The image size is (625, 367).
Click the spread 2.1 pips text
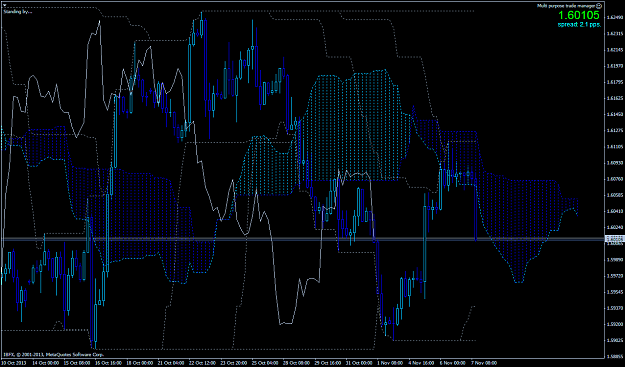pyautogui.click(x=579, y=24)
